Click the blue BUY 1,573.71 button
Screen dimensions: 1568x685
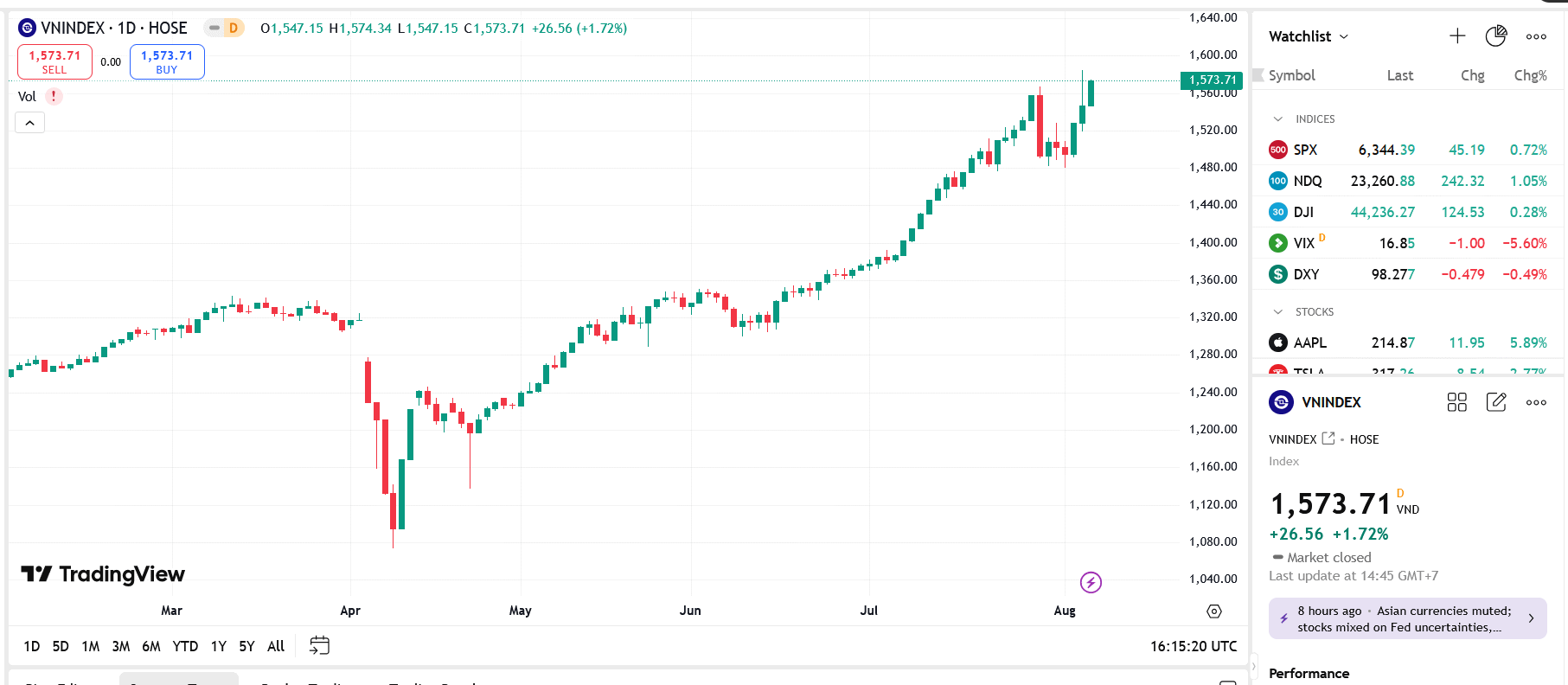[167, 61]
